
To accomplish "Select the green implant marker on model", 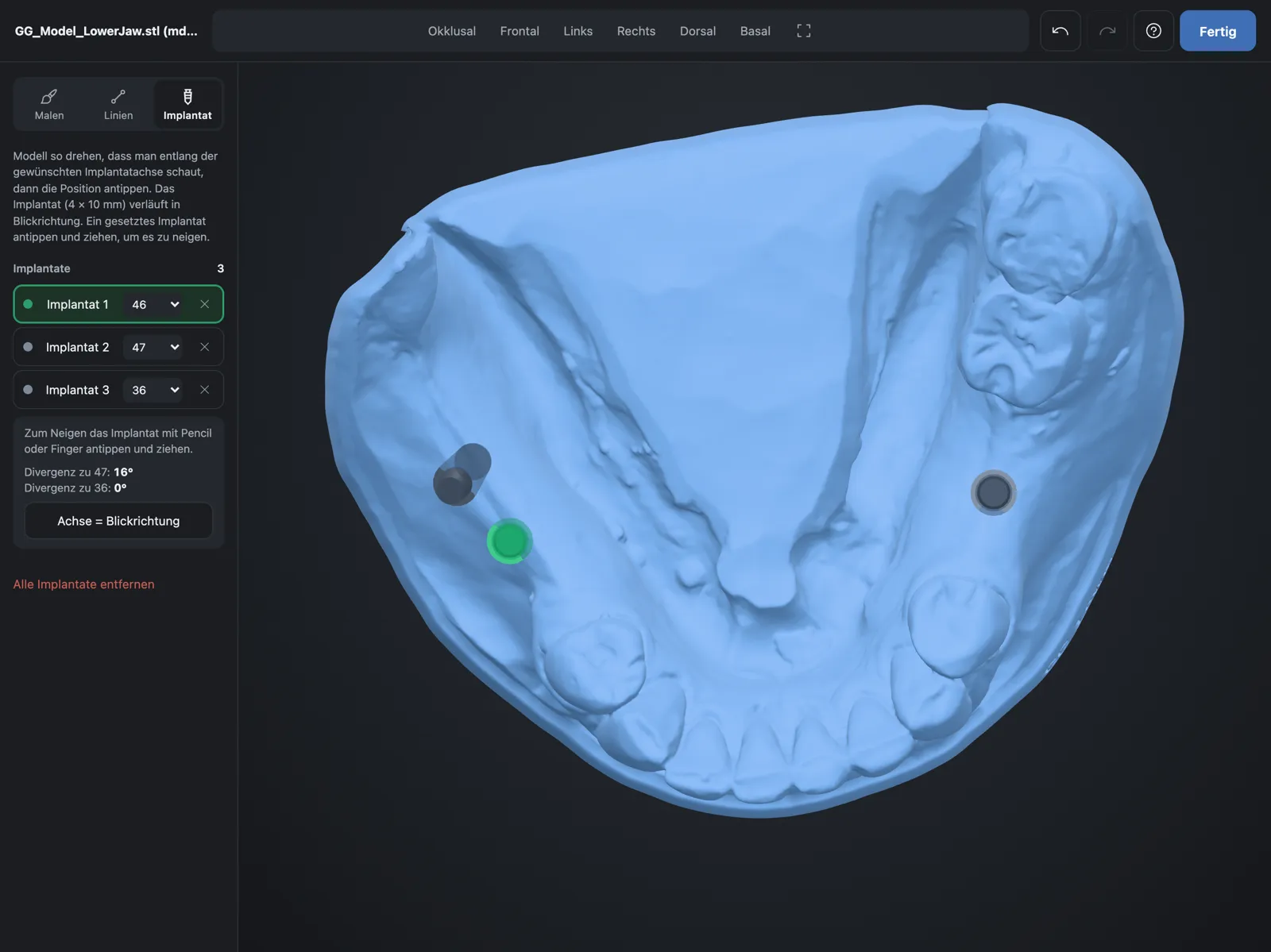I will (509, 542).
